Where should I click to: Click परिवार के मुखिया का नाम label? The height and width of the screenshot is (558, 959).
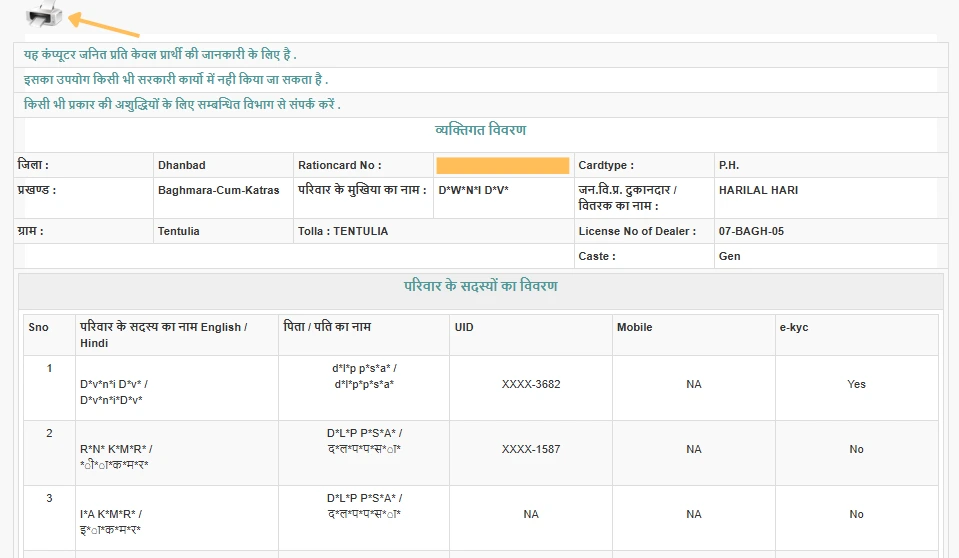point(362,190)
